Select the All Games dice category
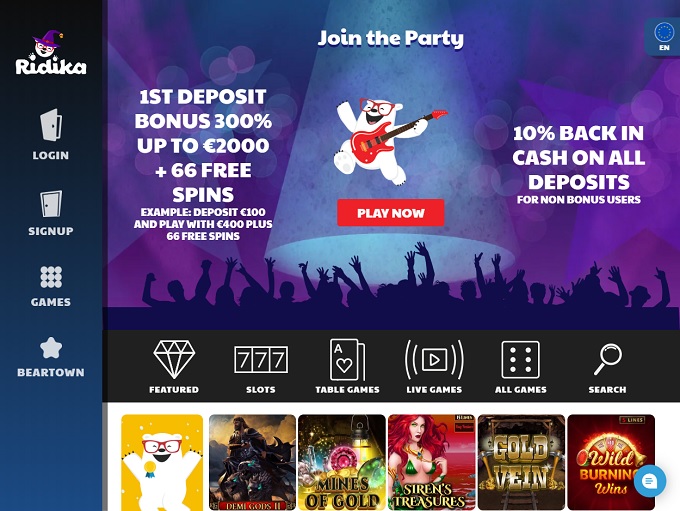This screenshot has width=680, height=511. [520, 367]
